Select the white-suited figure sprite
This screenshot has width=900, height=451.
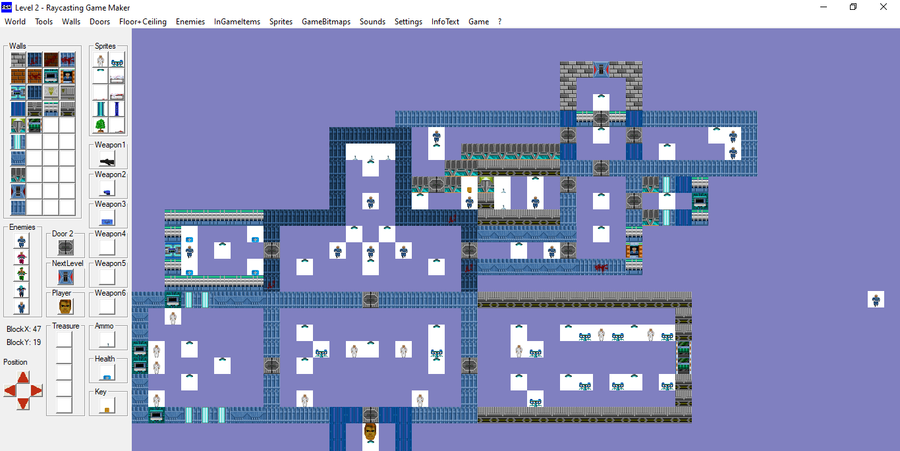[x=100, y=60]
